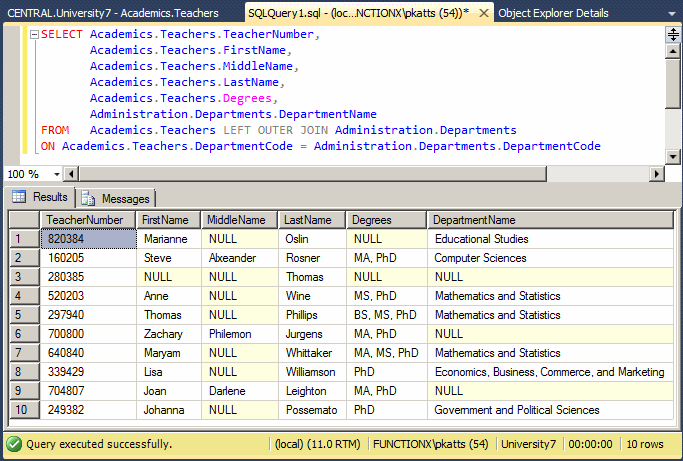Click the Educational Studies cell
The image size is (683, 461).
point(551,239)
